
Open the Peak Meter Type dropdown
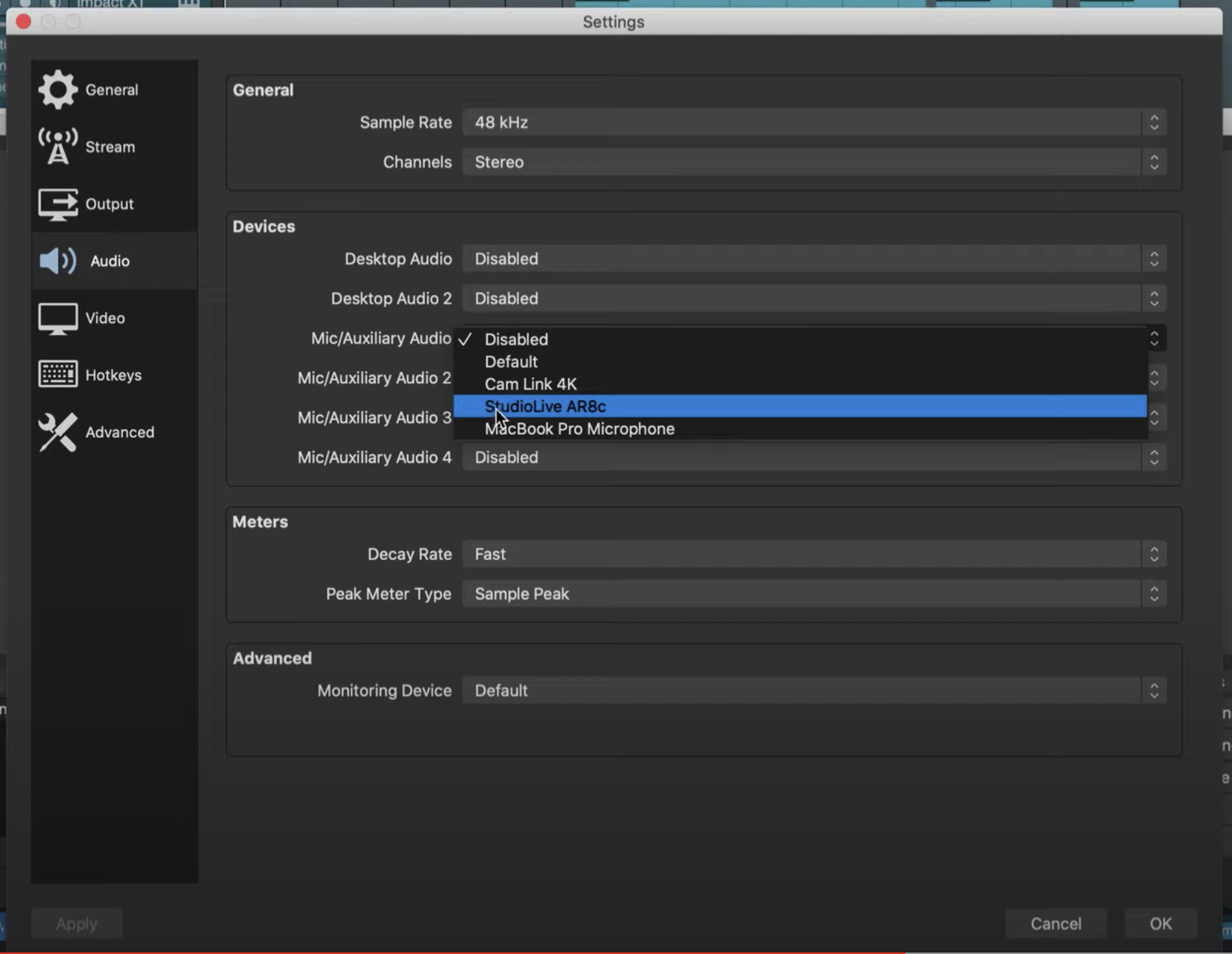[x=814, y=594]
